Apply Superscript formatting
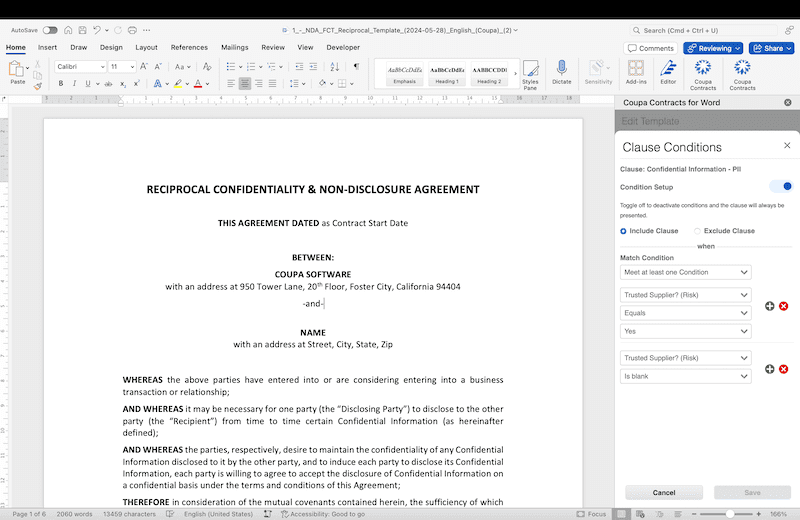800x520 pixels. click(136, 83)
